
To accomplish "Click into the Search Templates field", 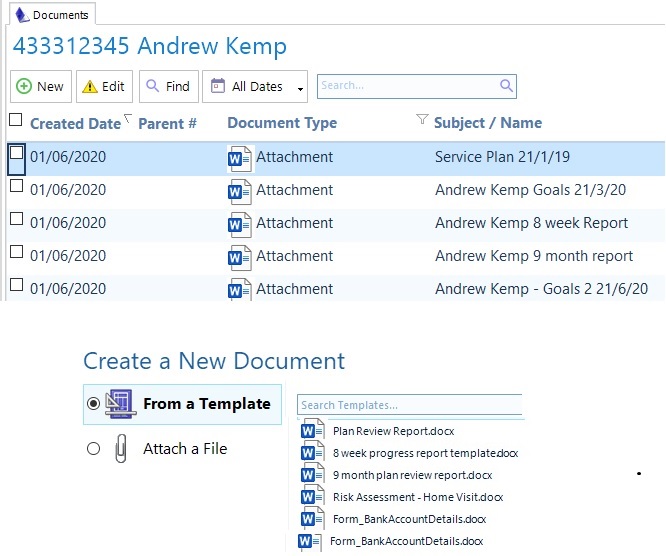I will tap(410, 405).
